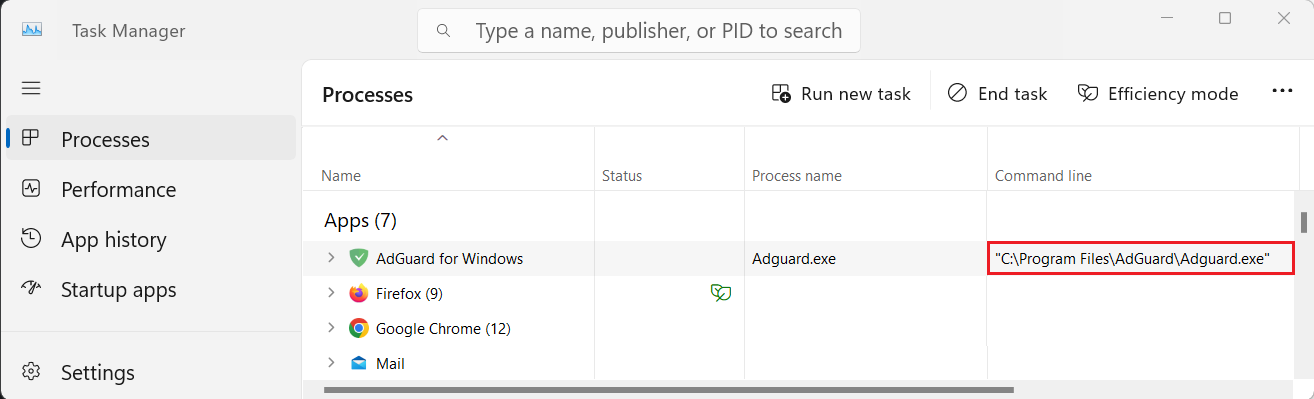Image resolution: width=1314 pixels, height=399 pixels.
Task: Click Firefox's green efficiency leaf icon
Action: (x=720, y=293)
